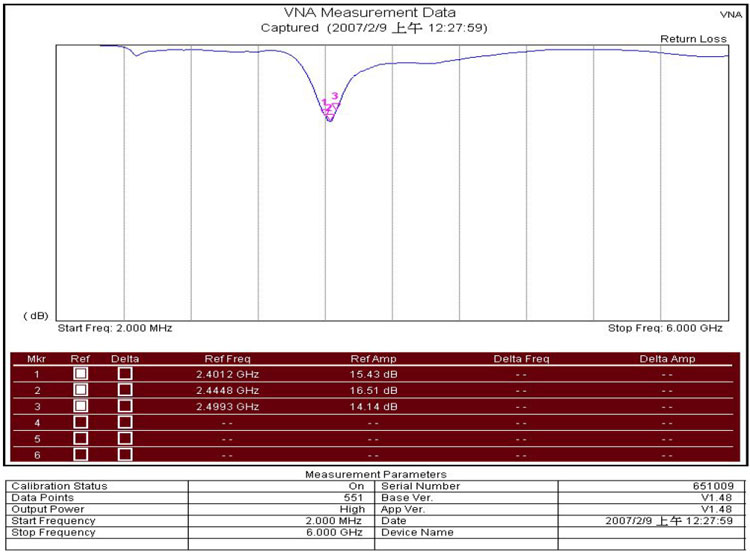Enable Delta checkbox for marker 6

[125, 454]
